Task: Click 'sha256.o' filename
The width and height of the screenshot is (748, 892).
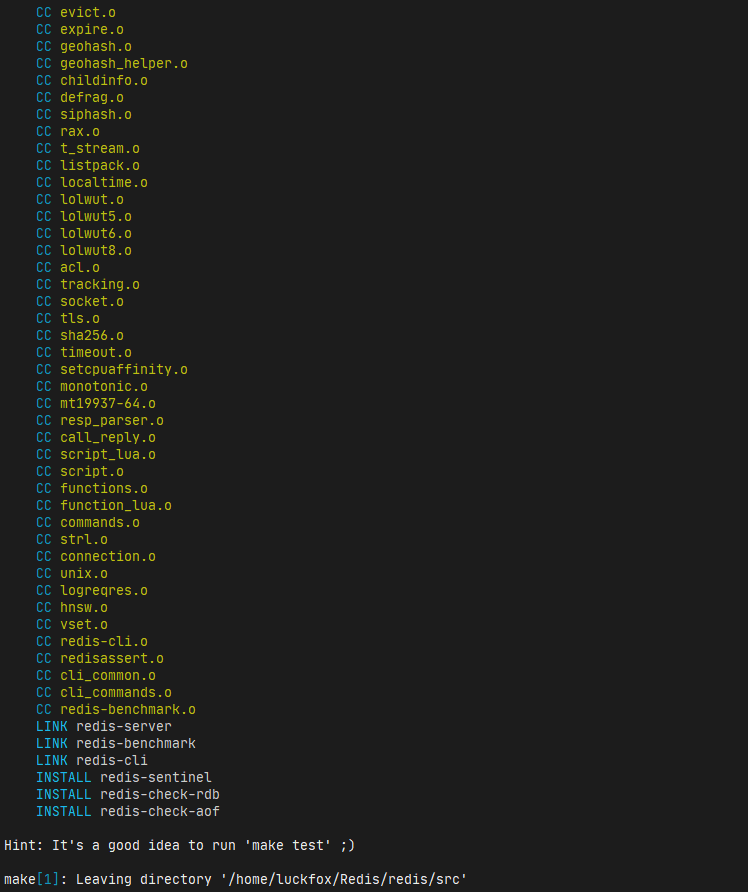Action: pos(92,336)
